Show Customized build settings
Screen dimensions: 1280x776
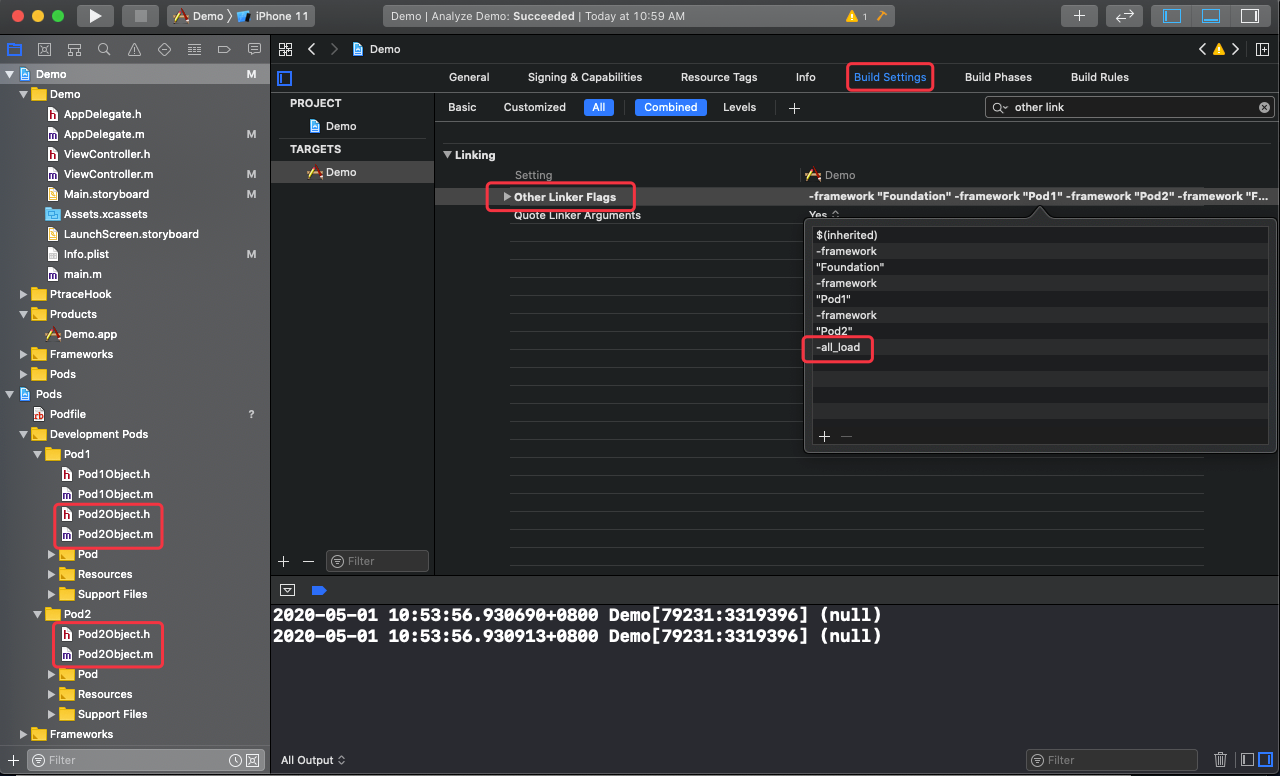534,107
